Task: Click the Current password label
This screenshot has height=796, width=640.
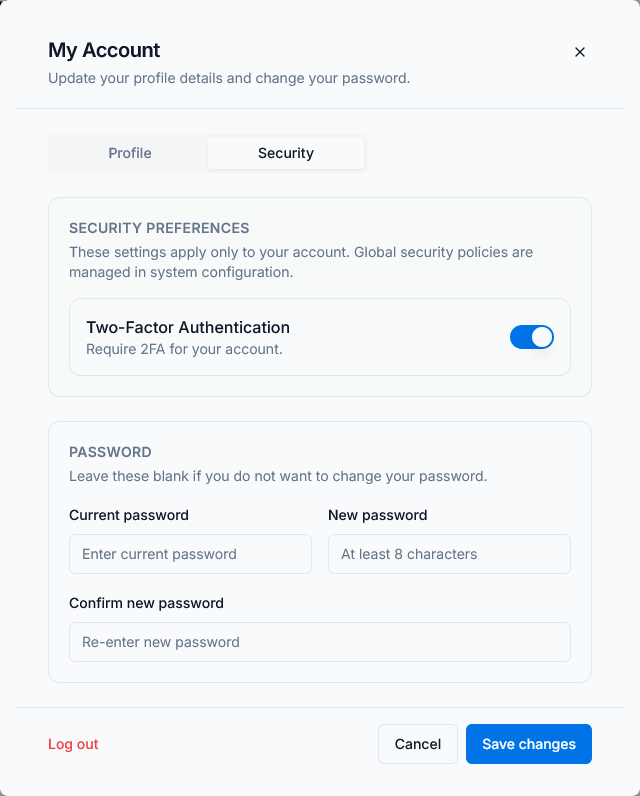Action: pos(129,515)
